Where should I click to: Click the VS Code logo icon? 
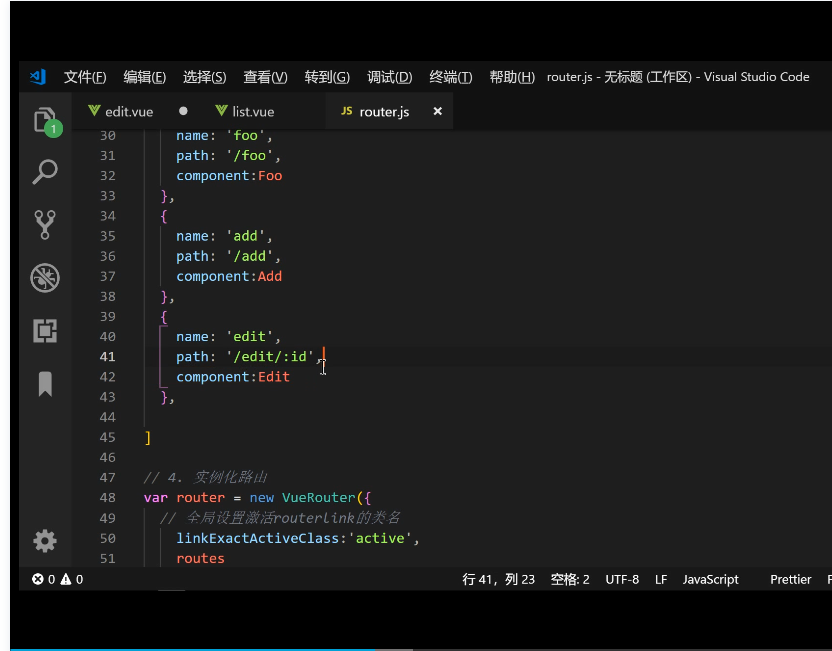(38, 77)
